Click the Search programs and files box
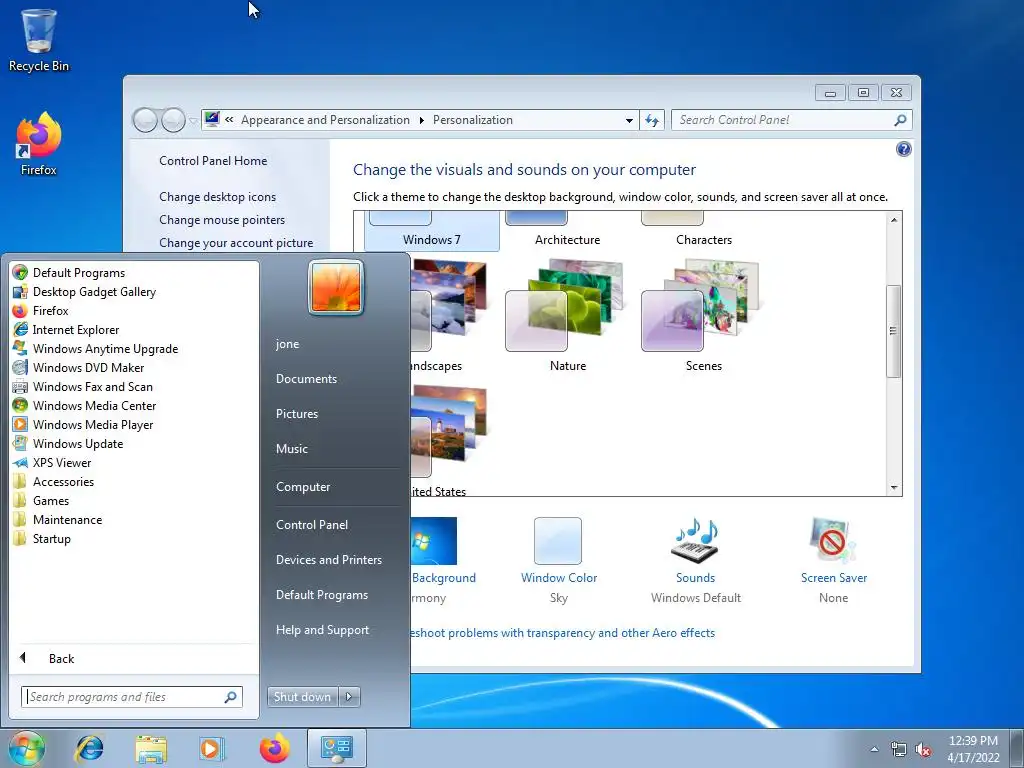The width and height of the screenshot is (1024, 768). click(131, 697)
